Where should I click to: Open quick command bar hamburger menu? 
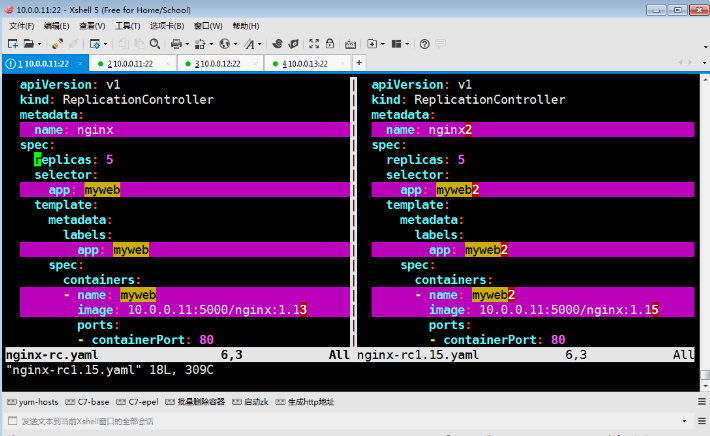[x=701, y=402]
